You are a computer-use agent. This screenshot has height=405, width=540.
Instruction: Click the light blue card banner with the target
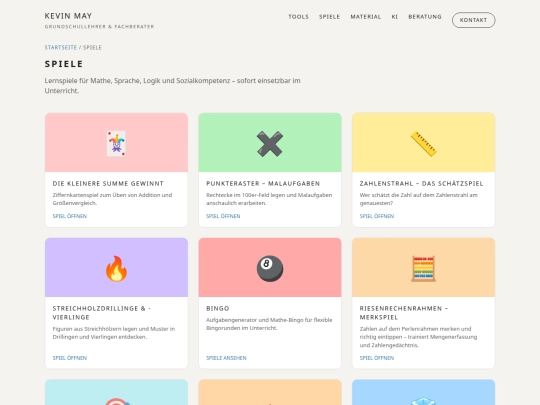coord(116,392)
